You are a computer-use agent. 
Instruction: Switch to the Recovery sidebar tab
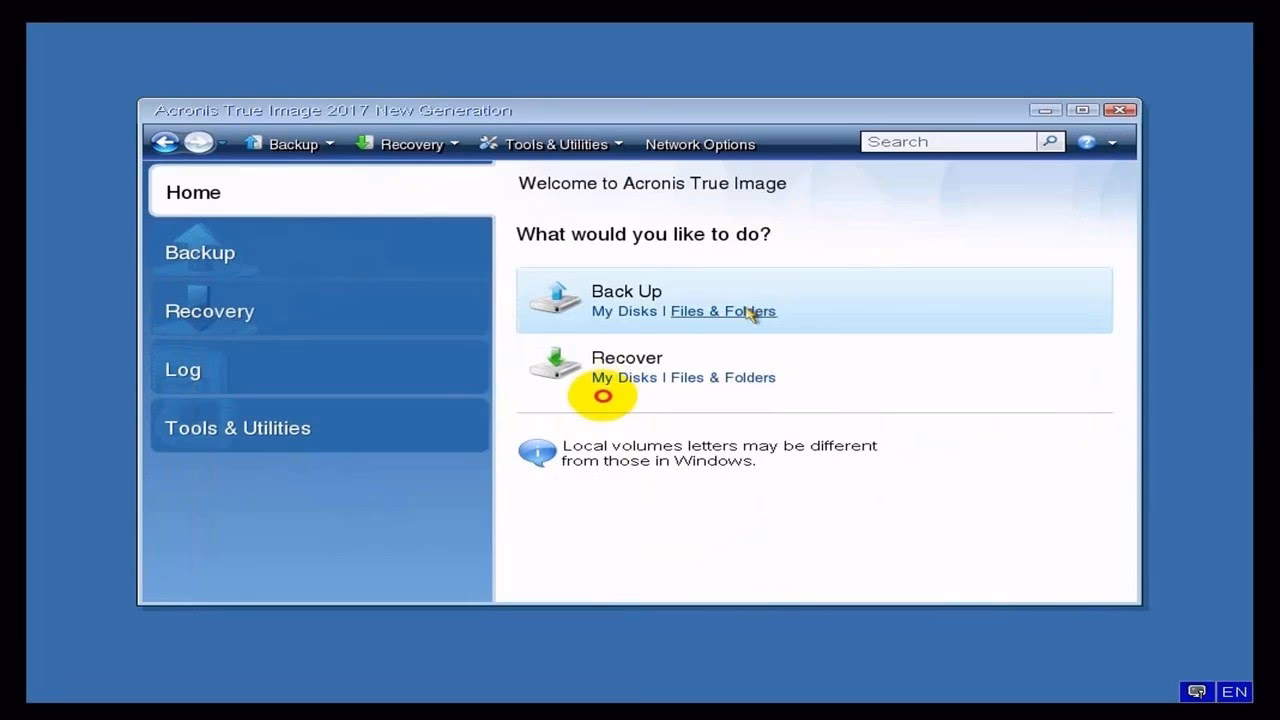click(x=321, y=311)
